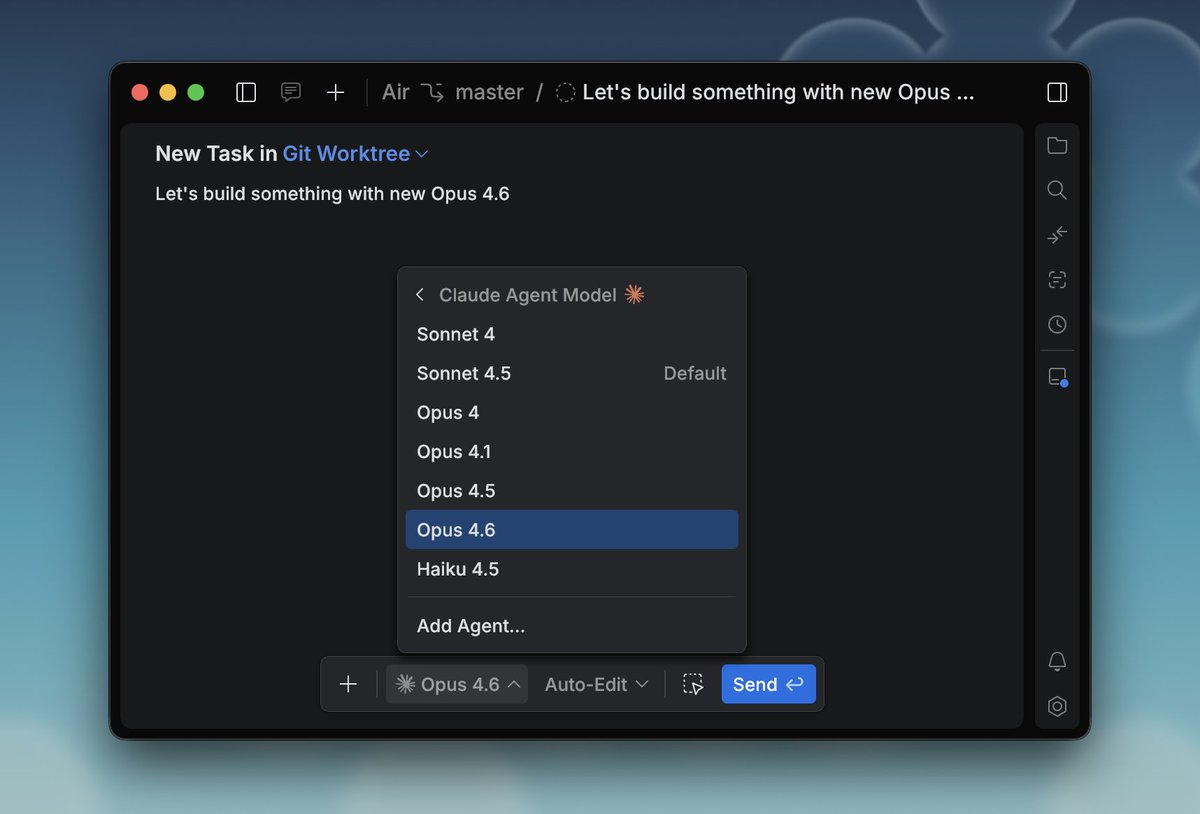This screenshot has width=1200, height=814.
Task: Open the project files panel in right sidebar
Action: (x=1057, y=145)
